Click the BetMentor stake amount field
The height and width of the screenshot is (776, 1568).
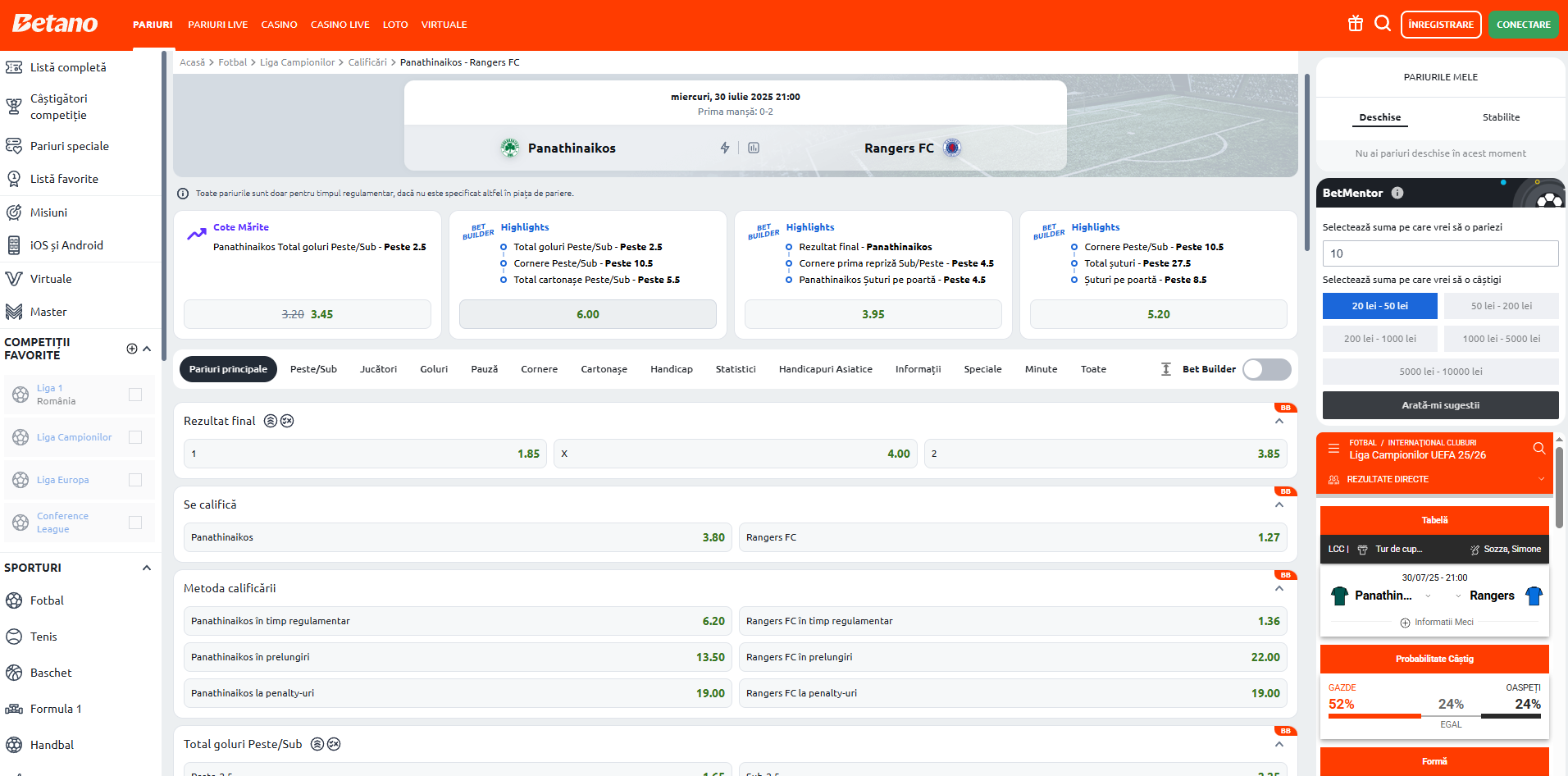[1441, 253]
